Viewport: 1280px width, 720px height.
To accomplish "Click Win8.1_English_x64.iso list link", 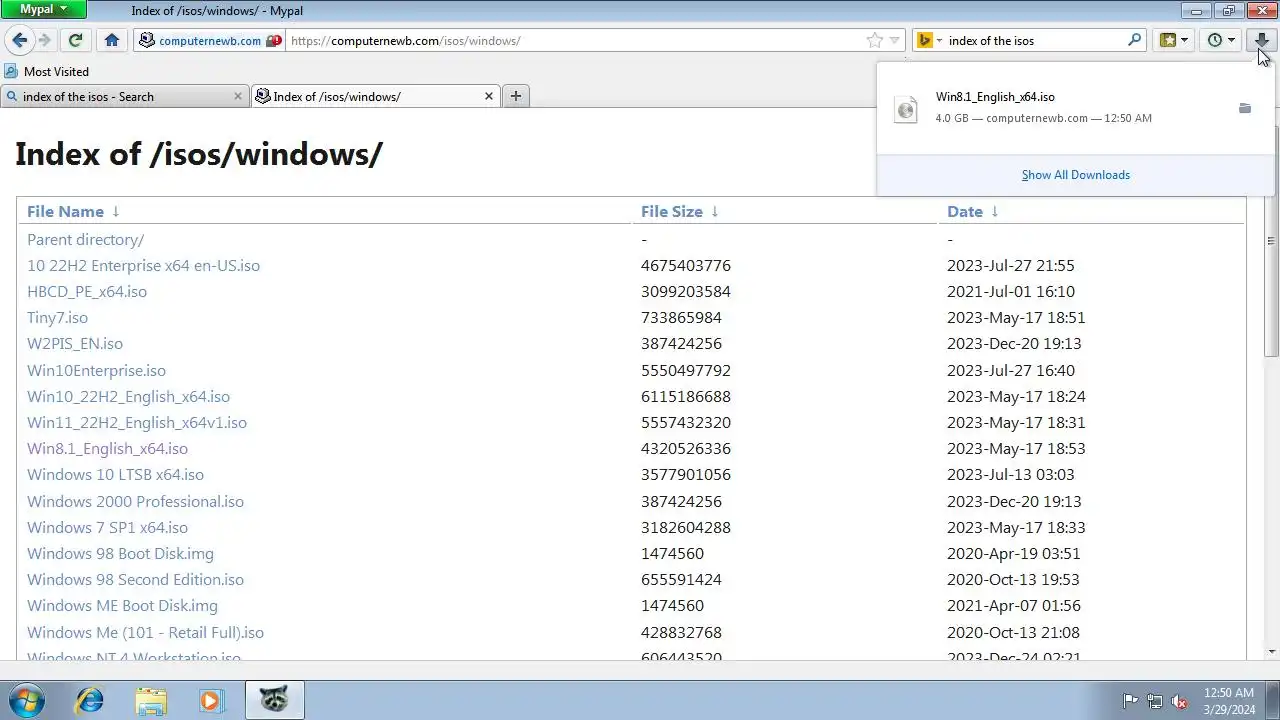I will coord(107,449).
